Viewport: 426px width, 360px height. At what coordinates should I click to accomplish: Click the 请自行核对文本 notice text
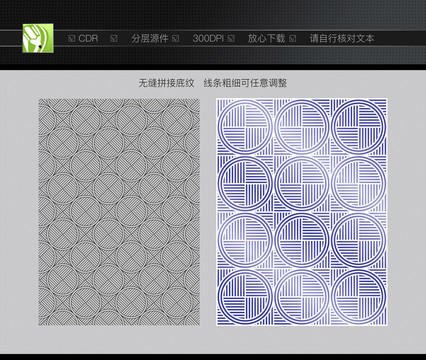point(342,38)
